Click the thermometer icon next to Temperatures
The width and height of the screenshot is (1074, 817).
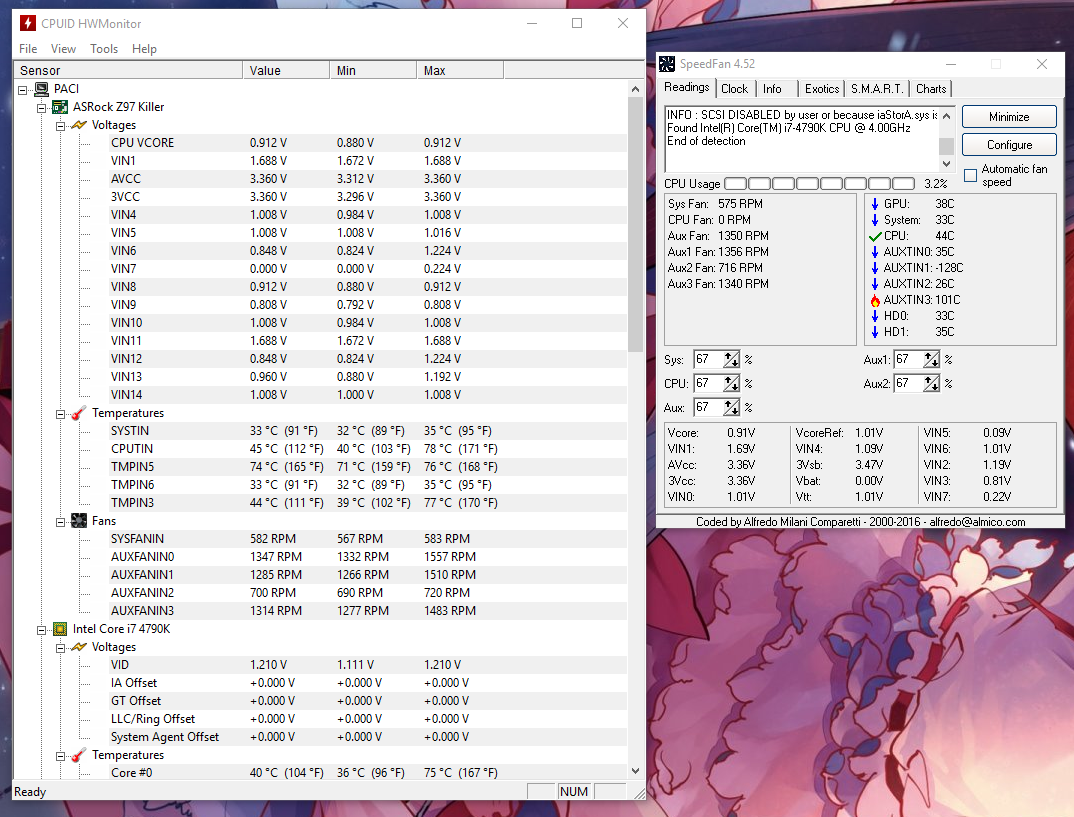(78, 412)
